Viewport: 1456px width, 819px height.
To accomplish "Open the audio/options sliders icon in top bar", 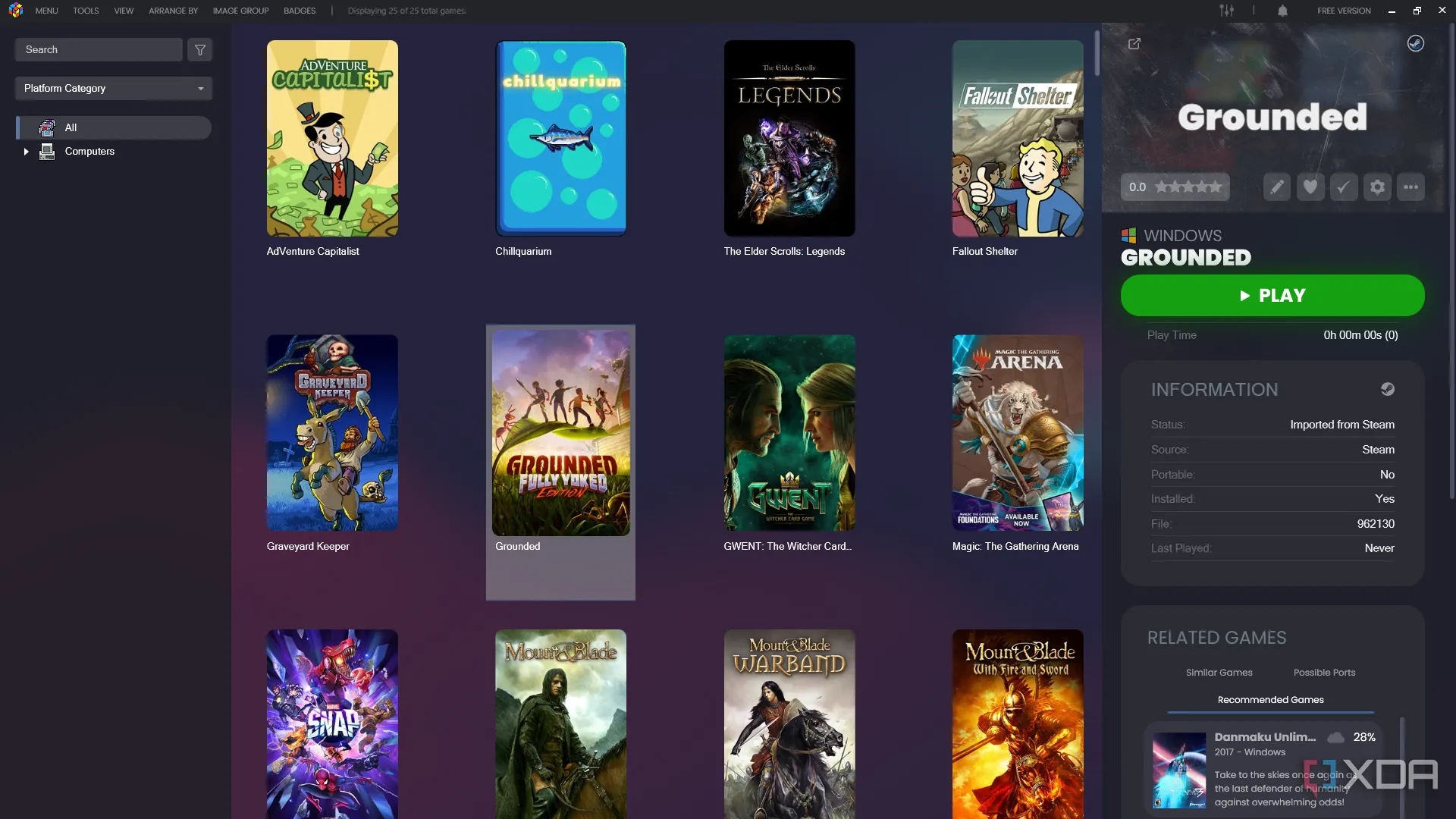I will point(1226,11).
